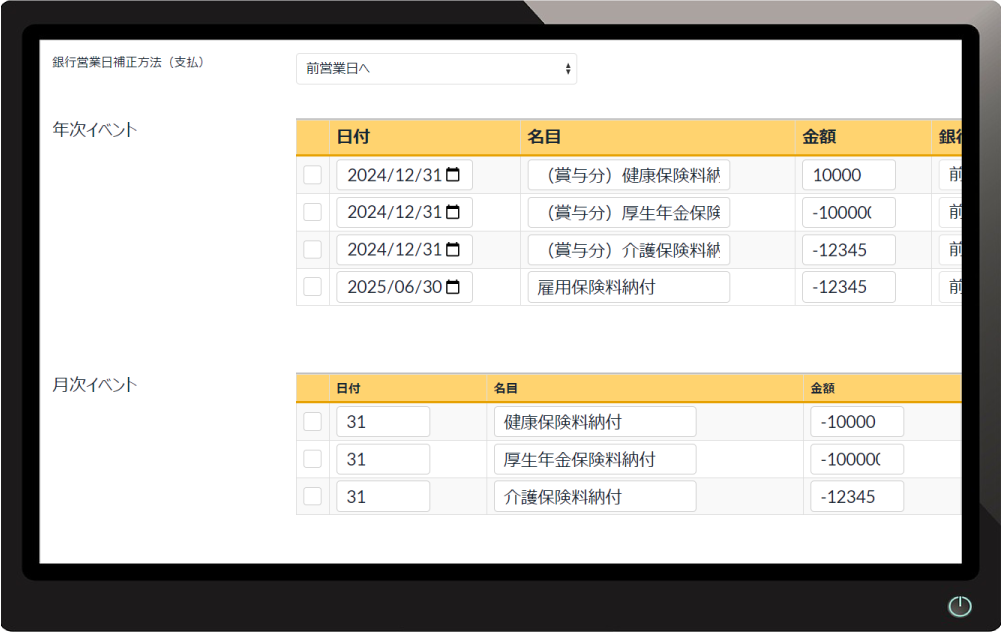Open bank correction dropdown in first annual row
This screenshot has width=1001, height=632.
(950, 175)
